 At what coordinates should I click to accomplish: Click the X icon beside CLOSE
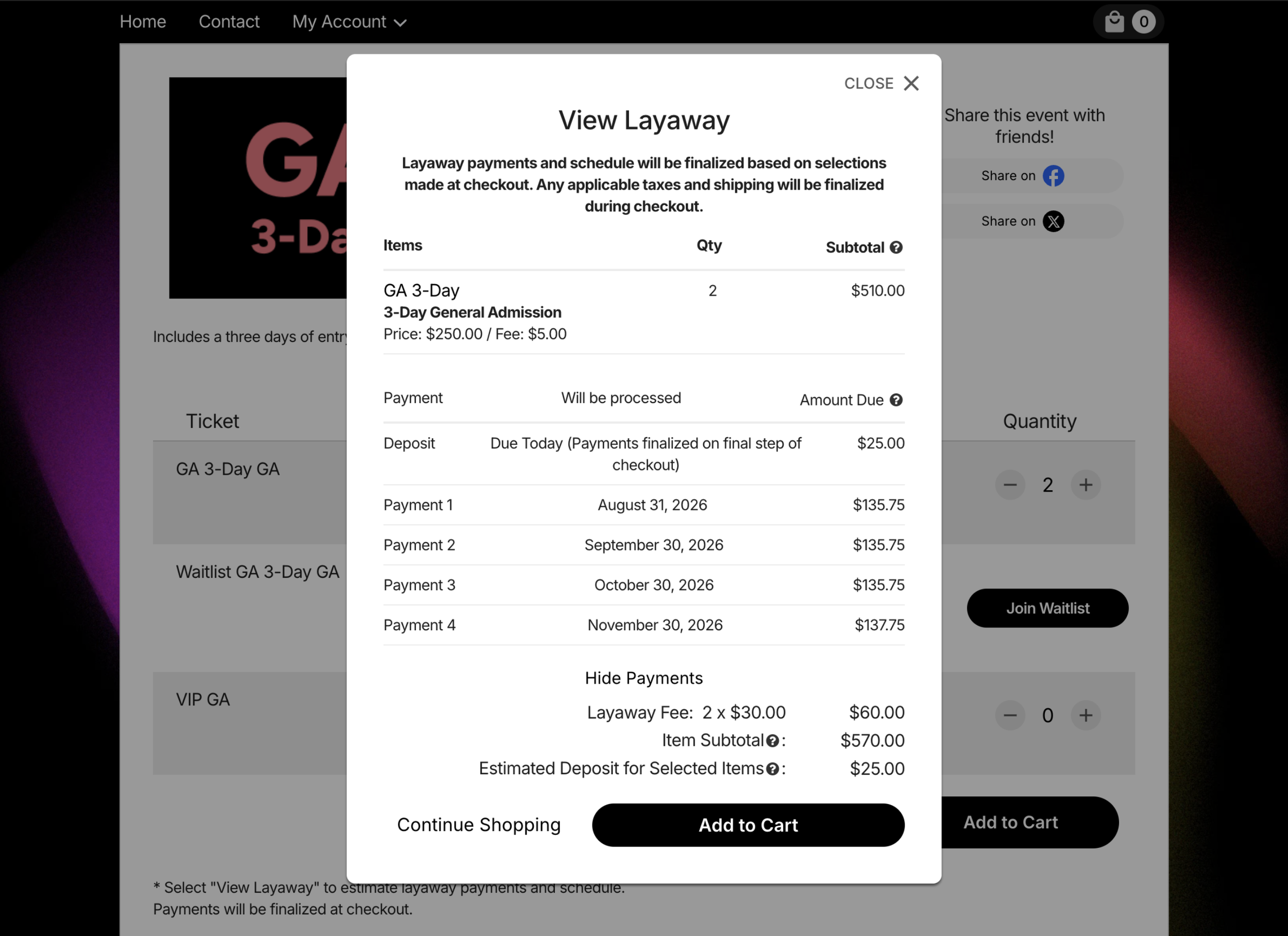[911, 83]
